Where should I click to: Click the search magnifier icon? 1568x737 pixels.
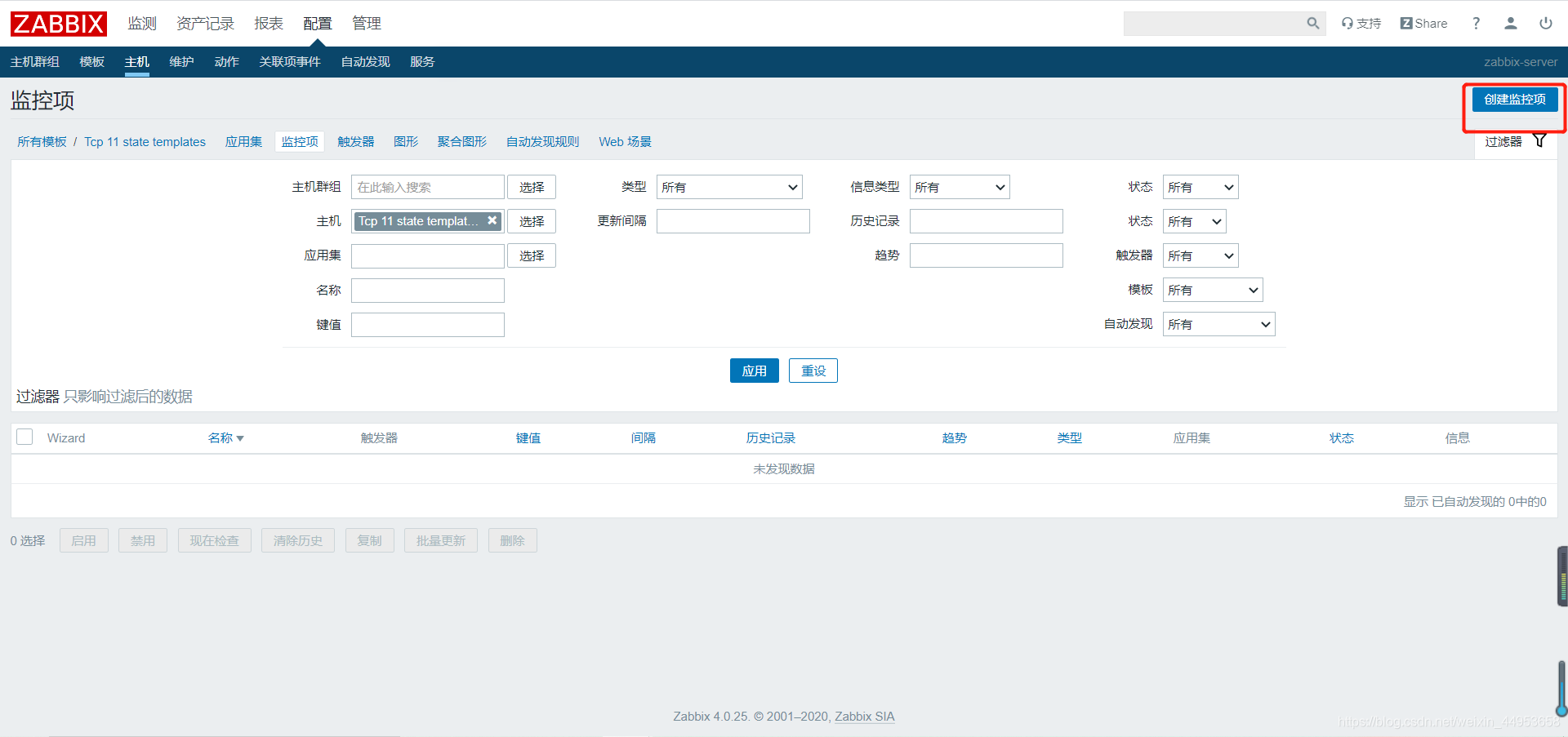(x=1312, y=24)
